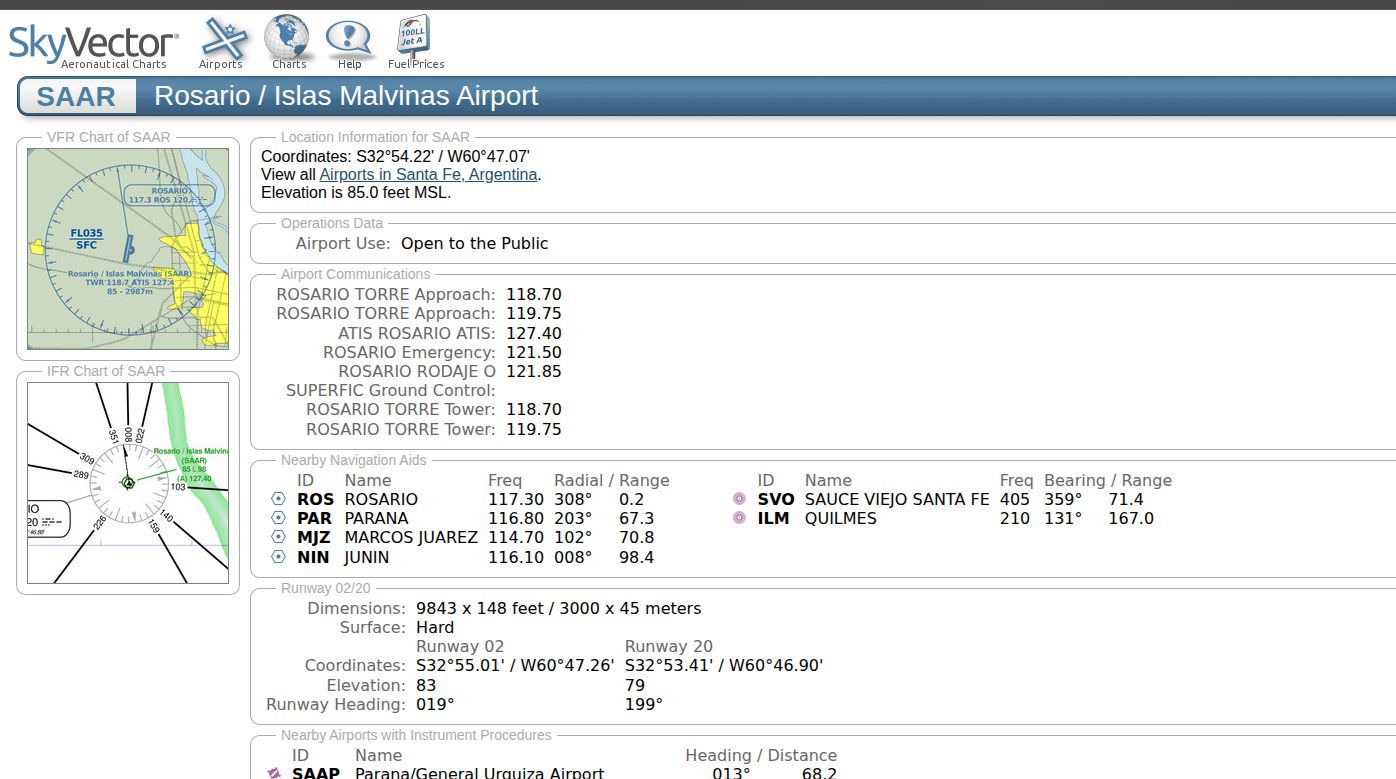Click the ILM NDB navaid icon
Viewport: 1396px width, 779px height.
tap(739, 518)
